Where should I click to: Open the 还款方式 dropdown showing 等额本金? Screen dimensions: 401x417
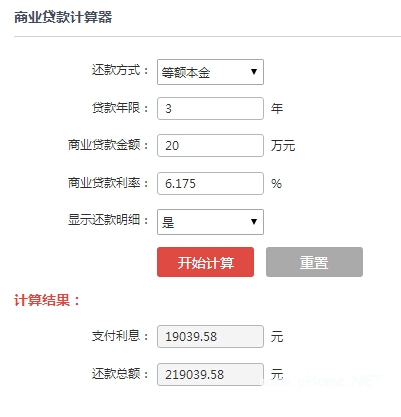pos(210,72)
